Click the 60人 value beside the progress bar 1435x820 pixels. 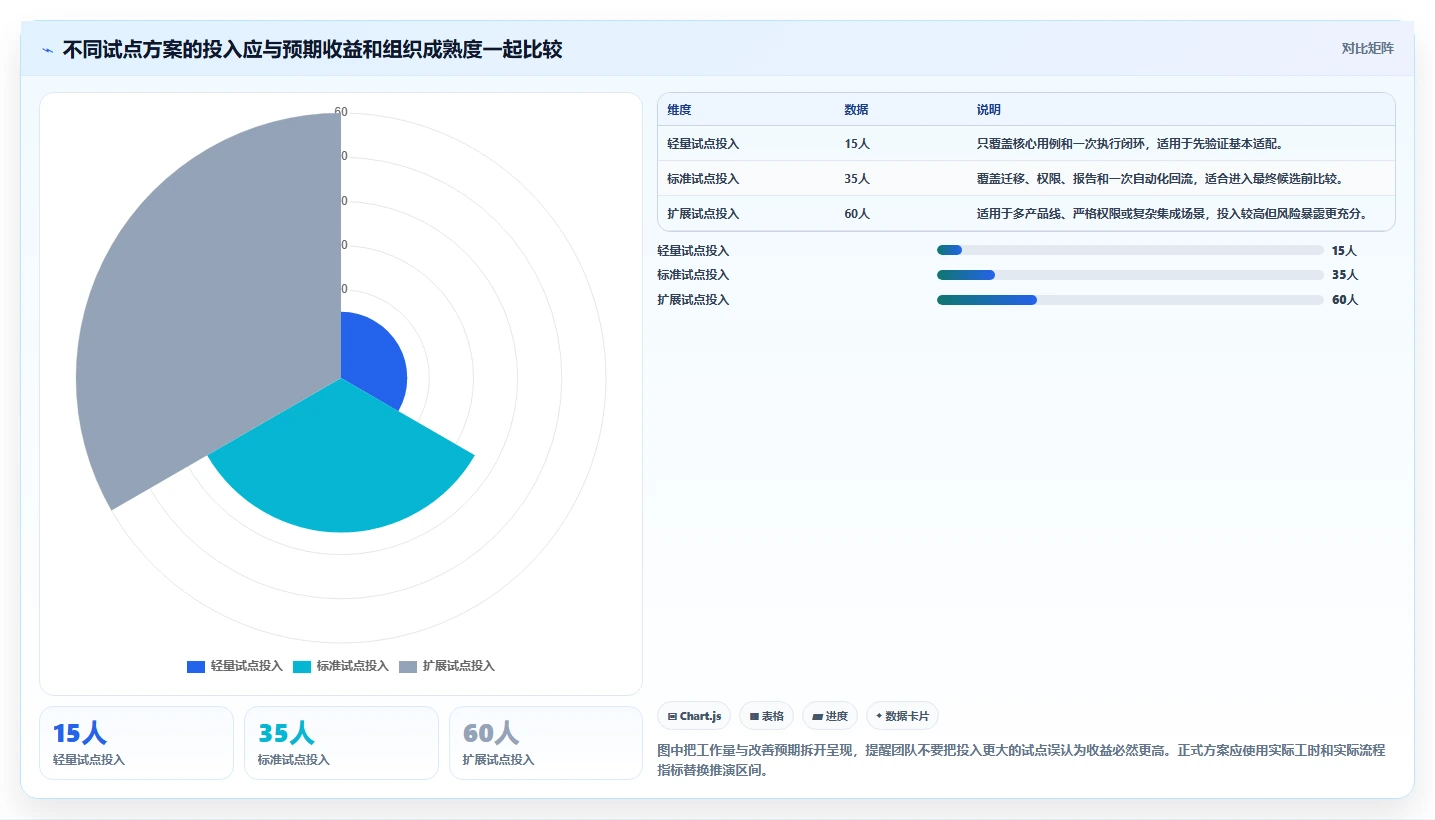point(1344,300)
